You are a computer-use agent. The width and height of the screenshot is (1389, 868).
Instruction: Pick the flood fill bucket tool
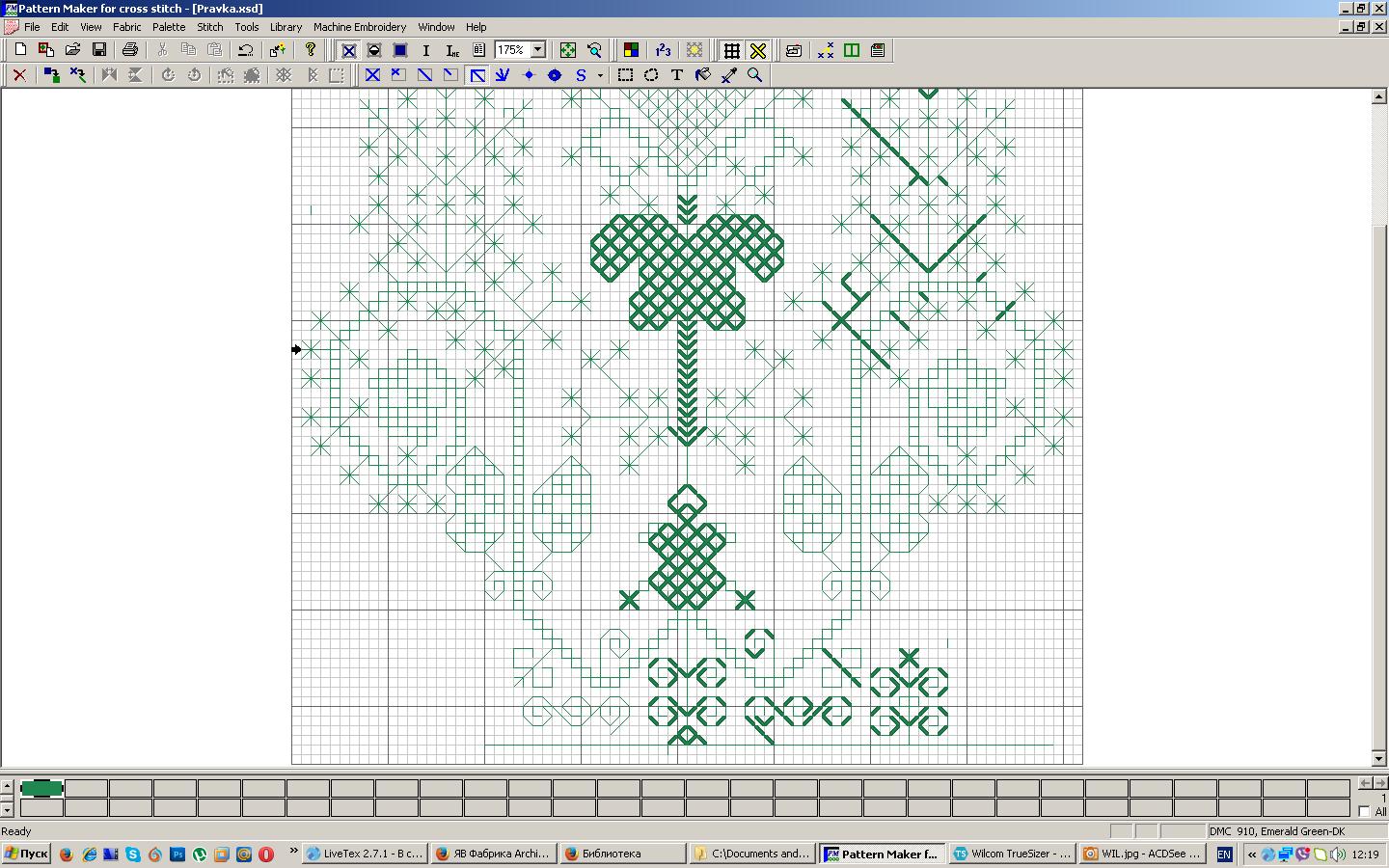(x=703, y=75)
